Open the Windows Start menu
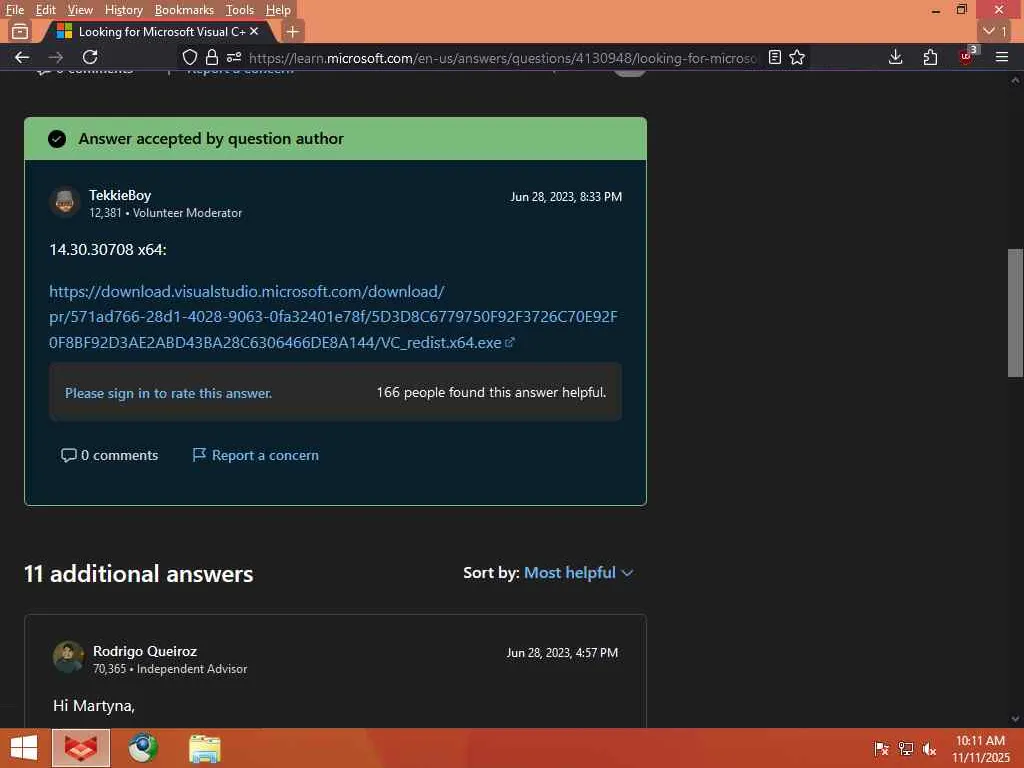 pyautogui.click(x=24, y=748)
